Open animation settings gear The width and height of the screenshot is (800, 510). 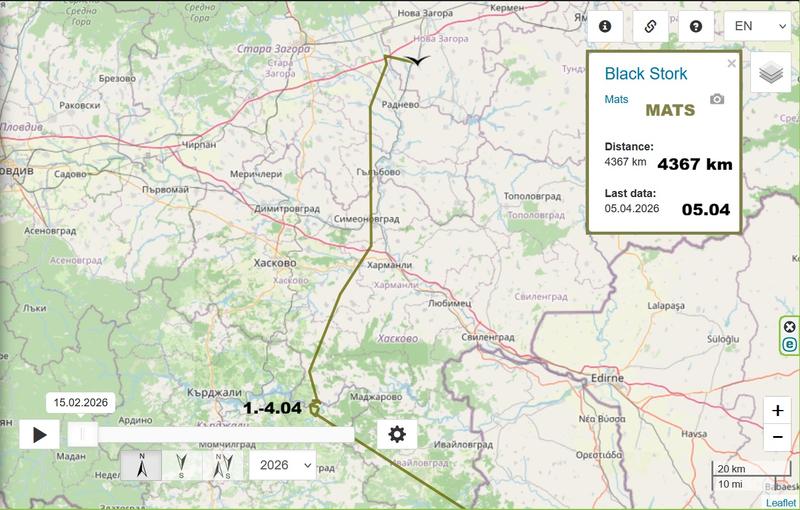[x=397, y=435]
